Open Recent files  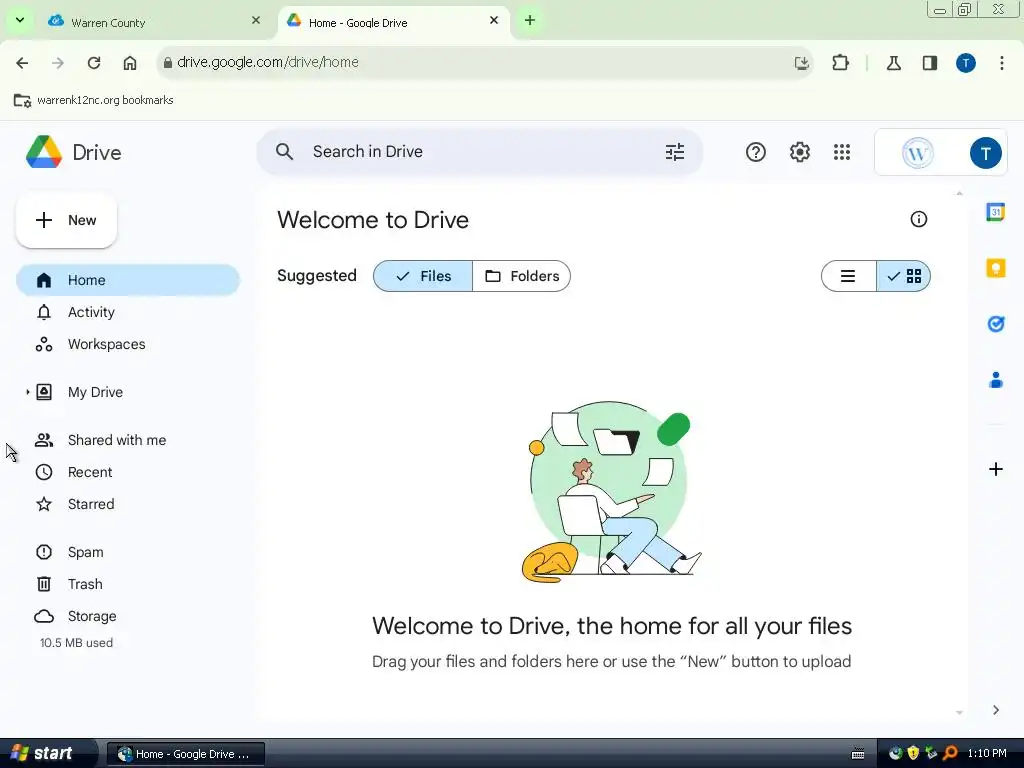pyautogui.click(x=128, y=472)
